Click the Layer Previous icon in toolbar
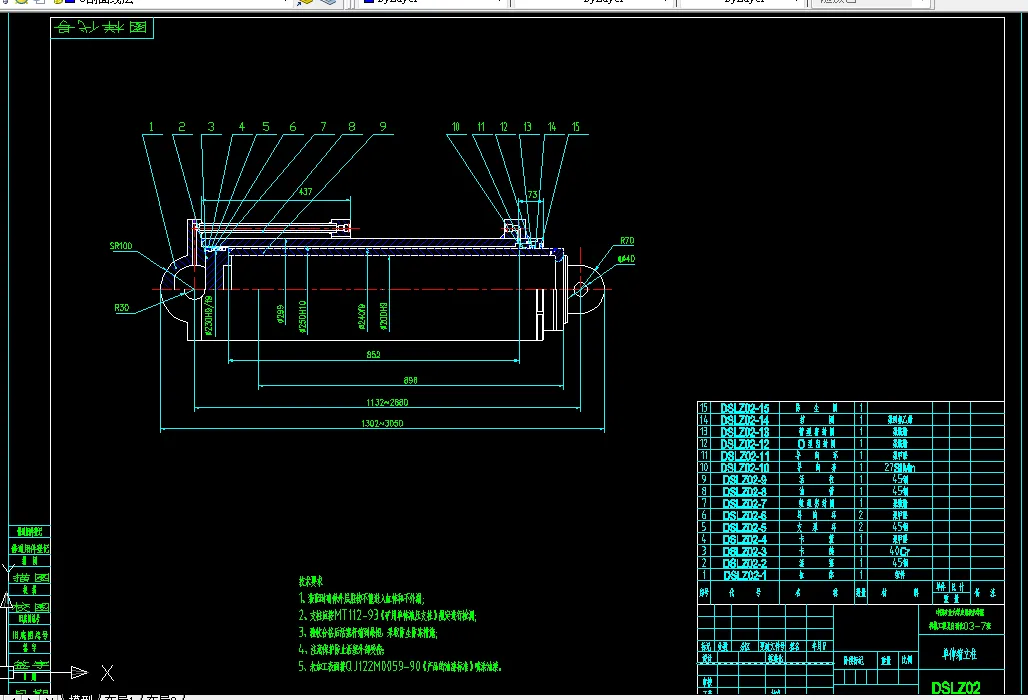The image size is (1028, 700). 327,2
